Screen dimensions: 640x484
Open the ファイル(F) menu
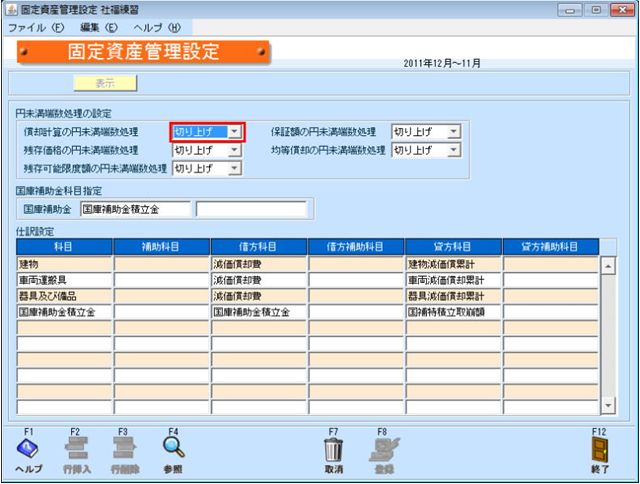(x=36, y=28)
